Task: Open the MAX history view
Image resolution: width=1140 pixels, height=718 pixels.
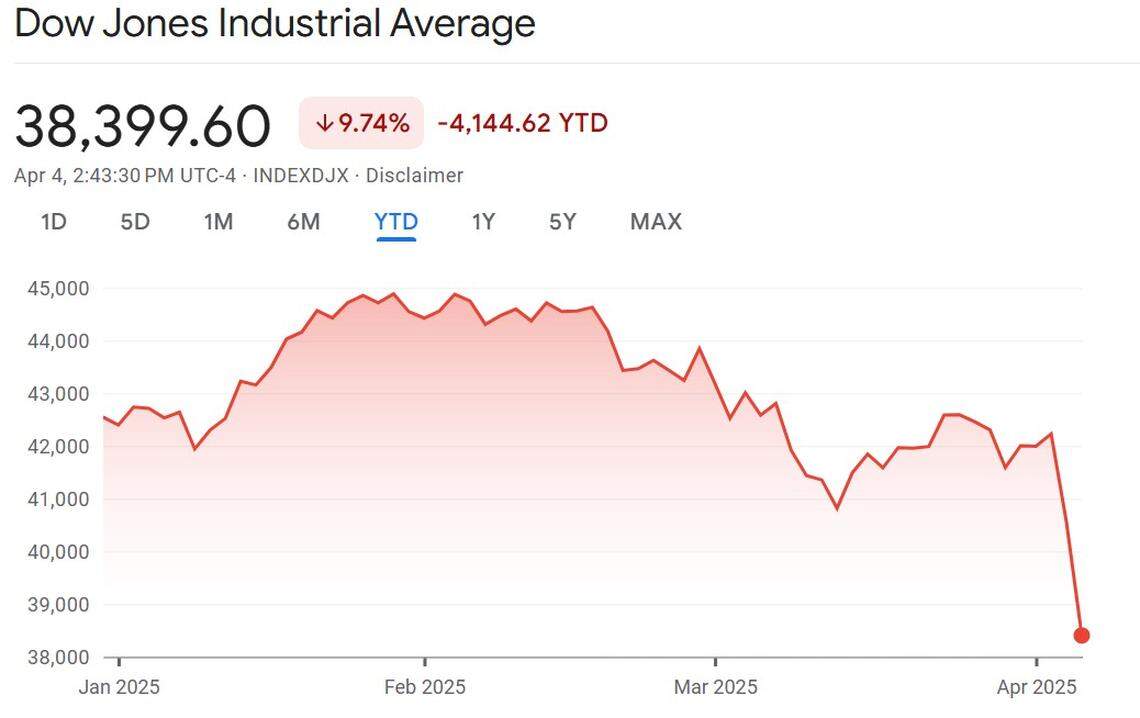Action: pos(655,222)
